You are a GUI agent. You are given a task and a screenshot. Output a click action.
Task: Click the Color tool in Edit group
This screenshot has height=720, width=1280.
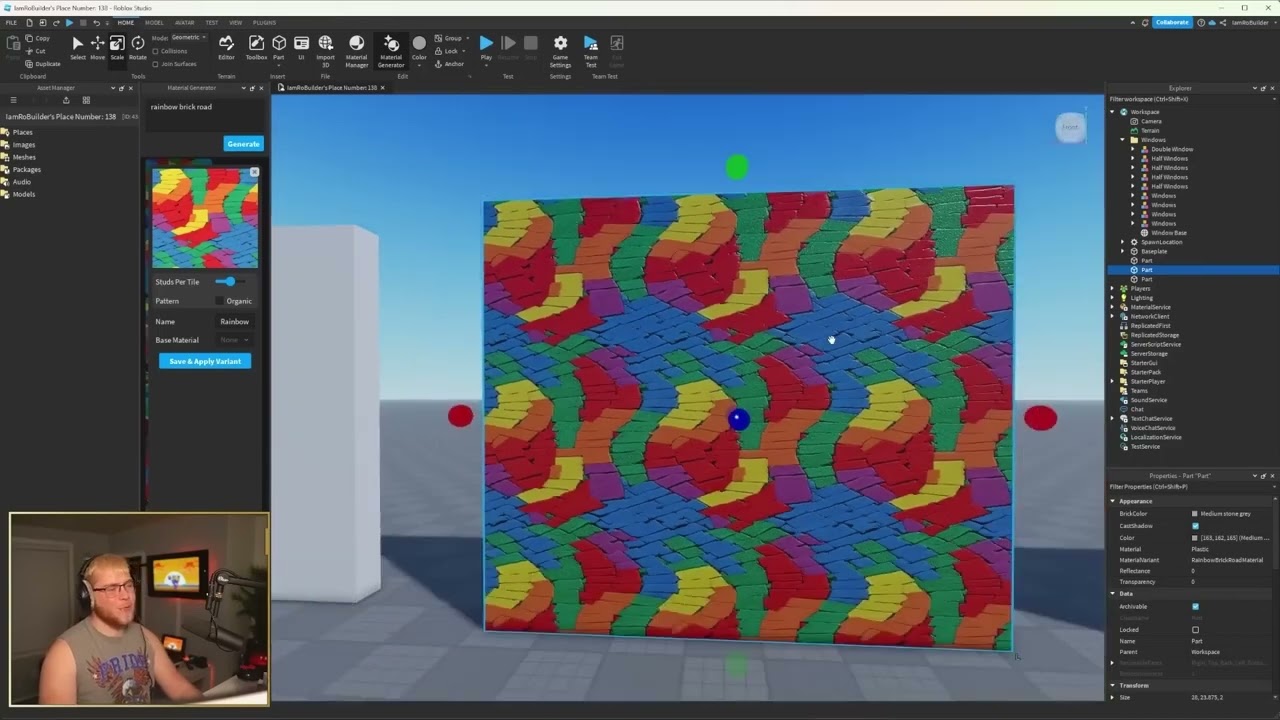tap(419, 47)
